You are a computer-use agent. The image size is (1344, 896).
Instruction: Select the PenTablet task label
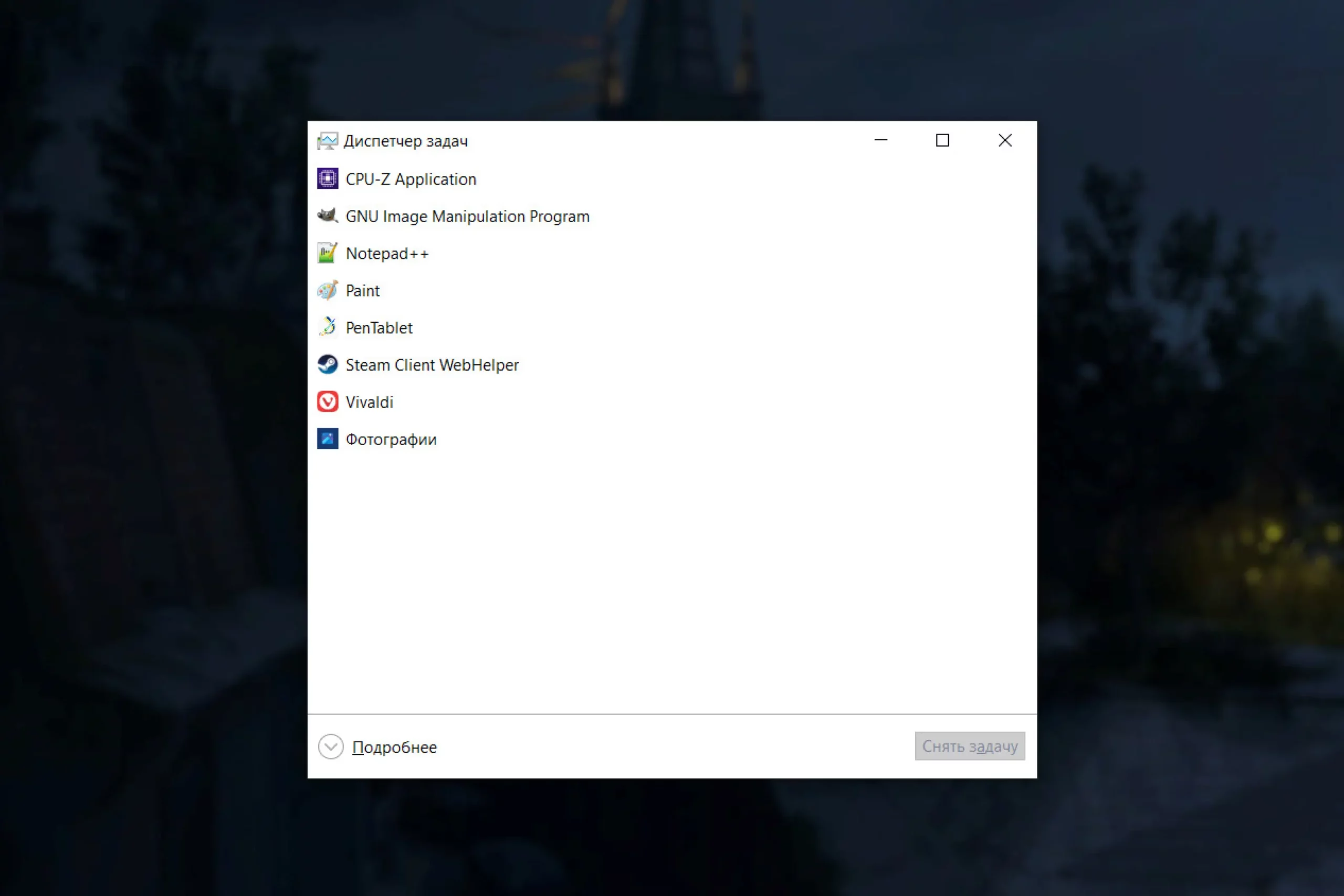pos(379,328)
